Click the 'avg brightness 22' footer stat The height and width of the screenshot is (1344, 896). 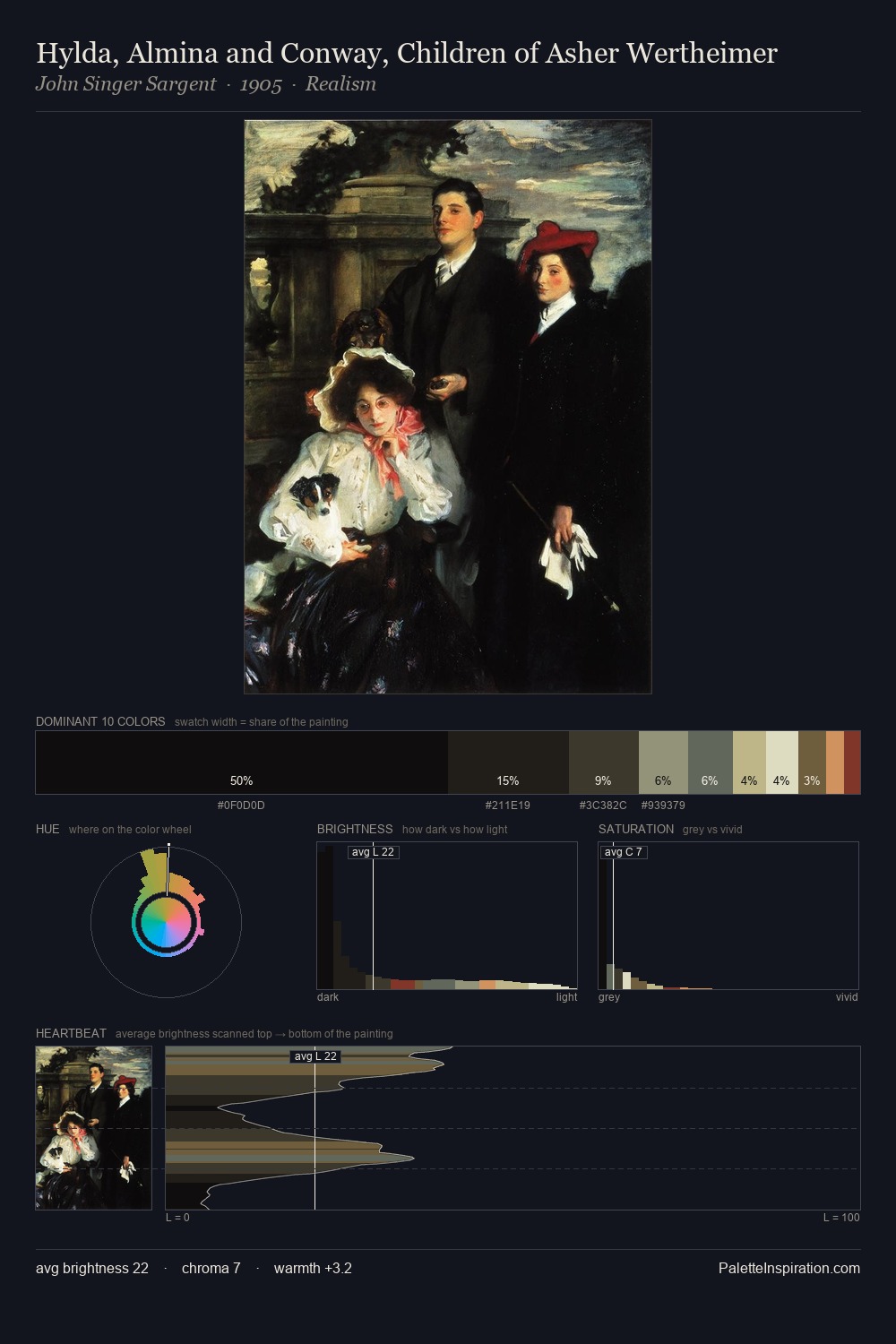(x=92, y=1268)
